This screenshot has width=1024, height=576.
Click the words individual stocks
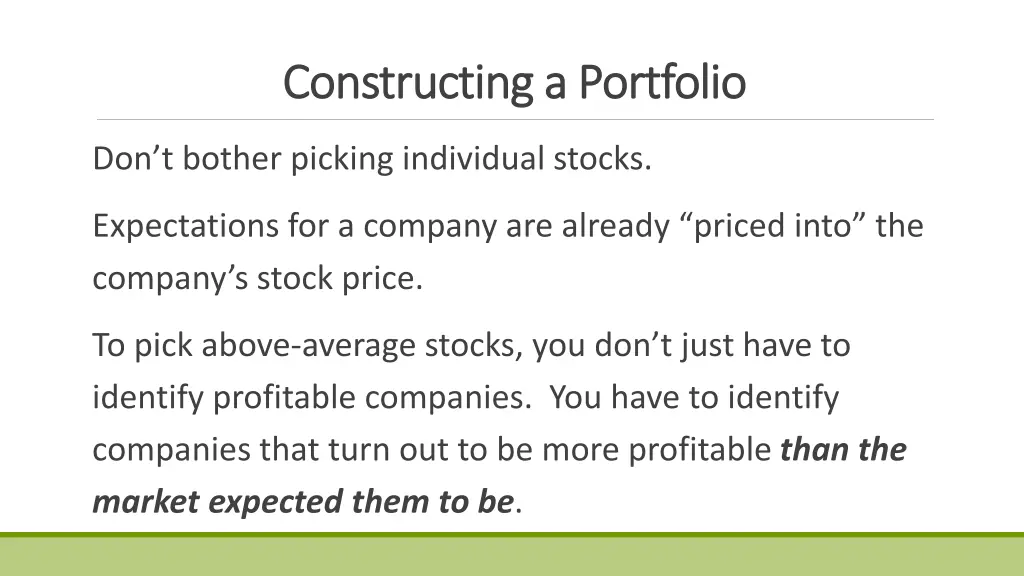click(x=527, y=159)
